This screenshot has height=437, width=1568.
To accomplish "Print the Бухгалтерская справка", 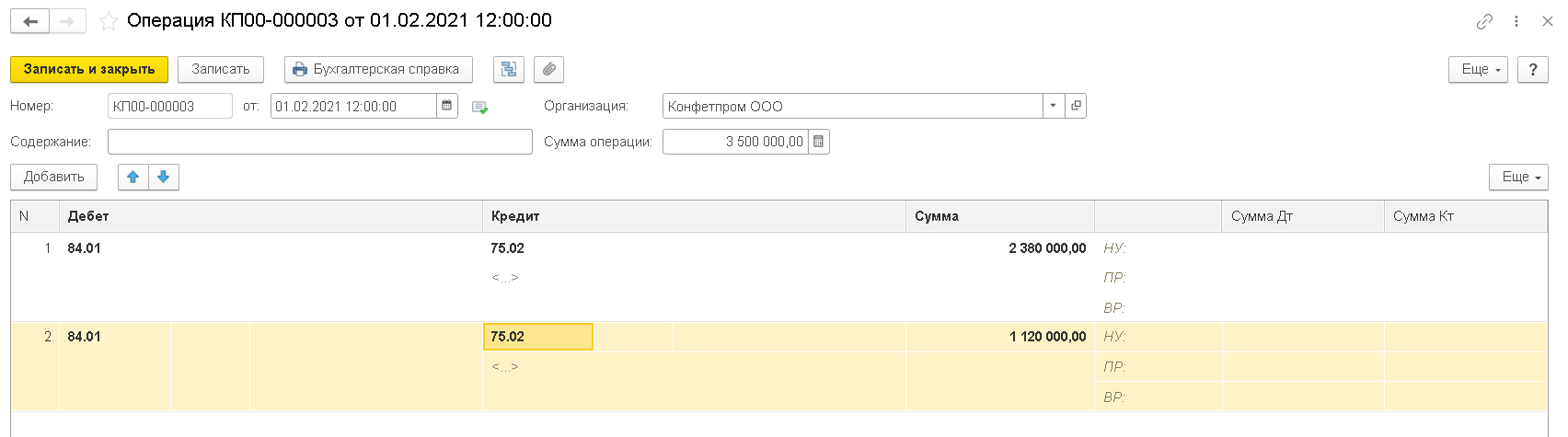I will (378, 70).
